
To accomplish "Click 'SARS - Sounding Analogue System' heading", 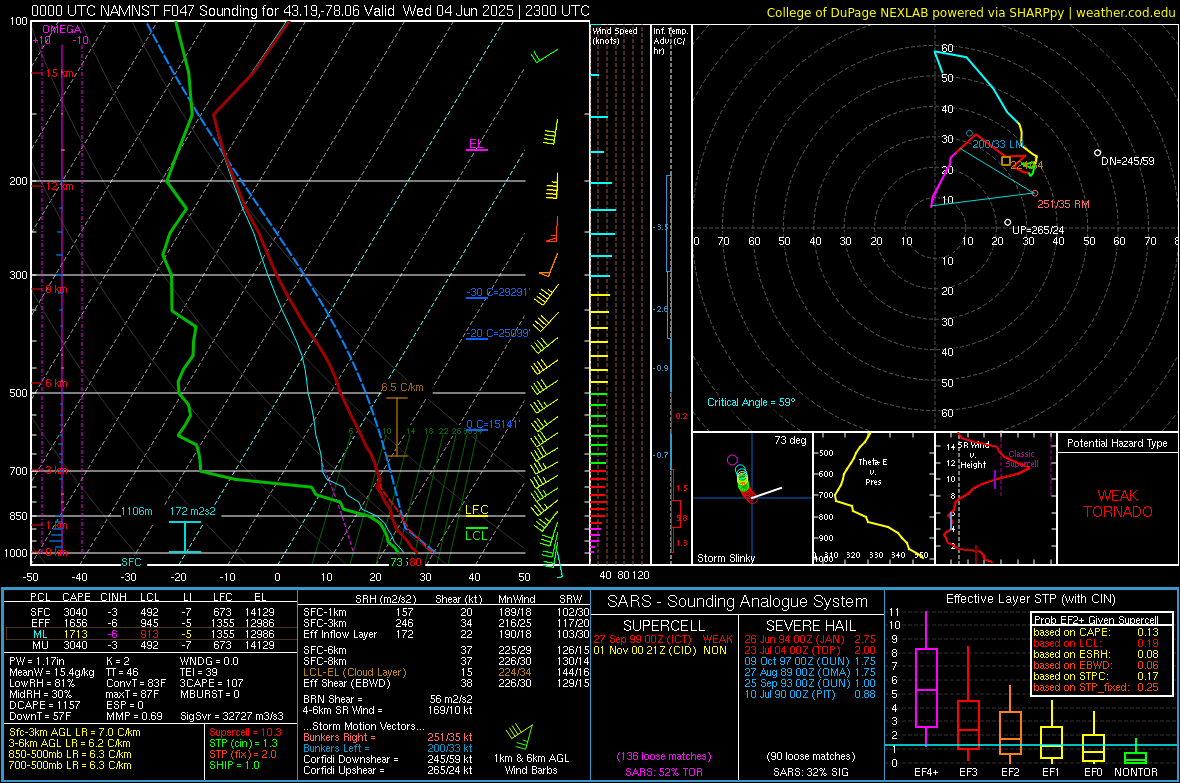I will (x=738, y=602).
